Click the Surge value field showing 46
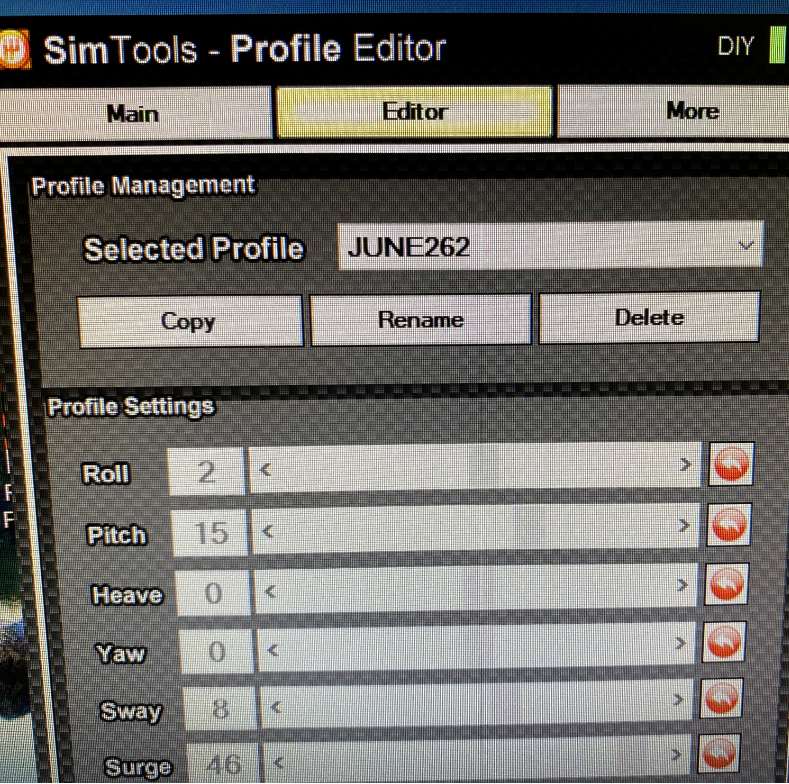789x784 pixels. tap(224, 764)
